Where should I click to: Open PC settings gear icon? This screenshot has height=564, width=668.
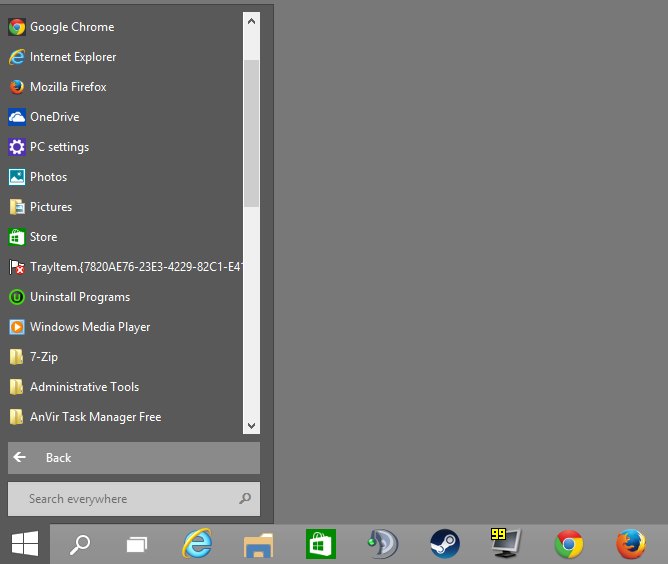click(17, 147)
